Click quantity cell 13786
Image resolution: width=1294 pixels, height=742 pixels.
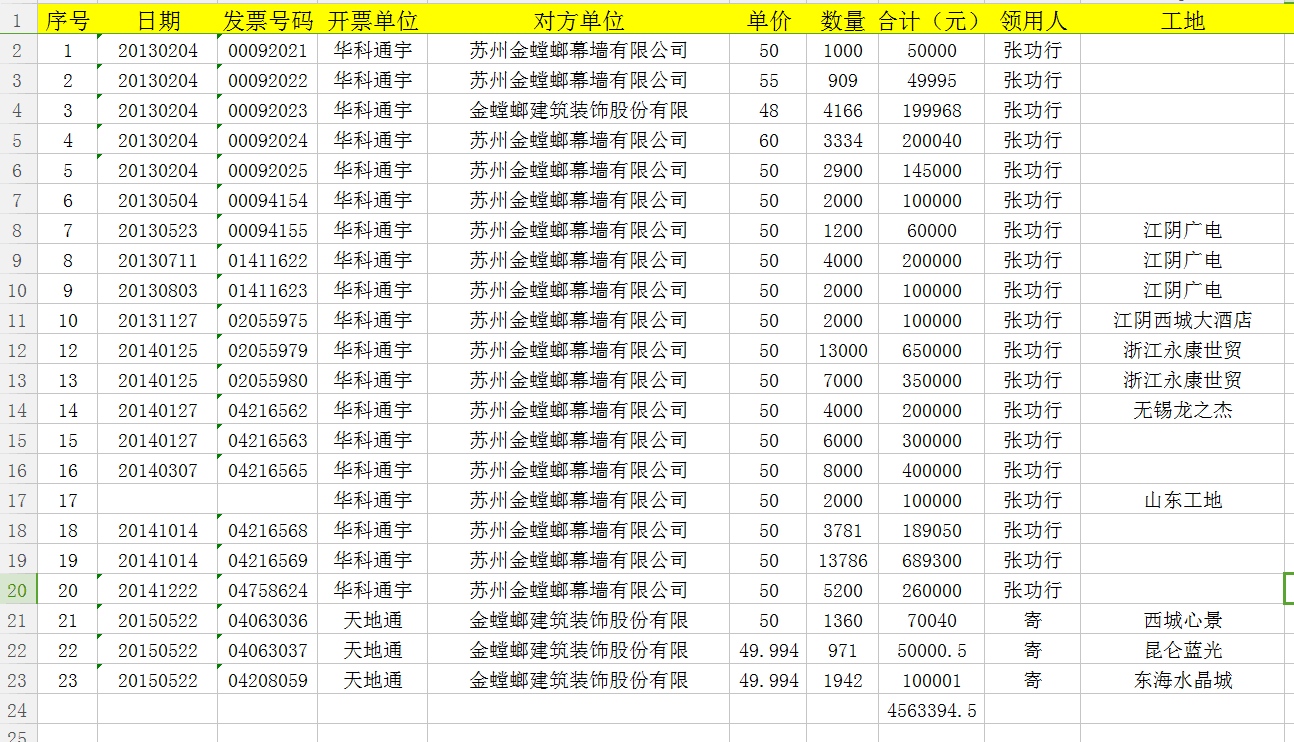[x=843, y=560]
